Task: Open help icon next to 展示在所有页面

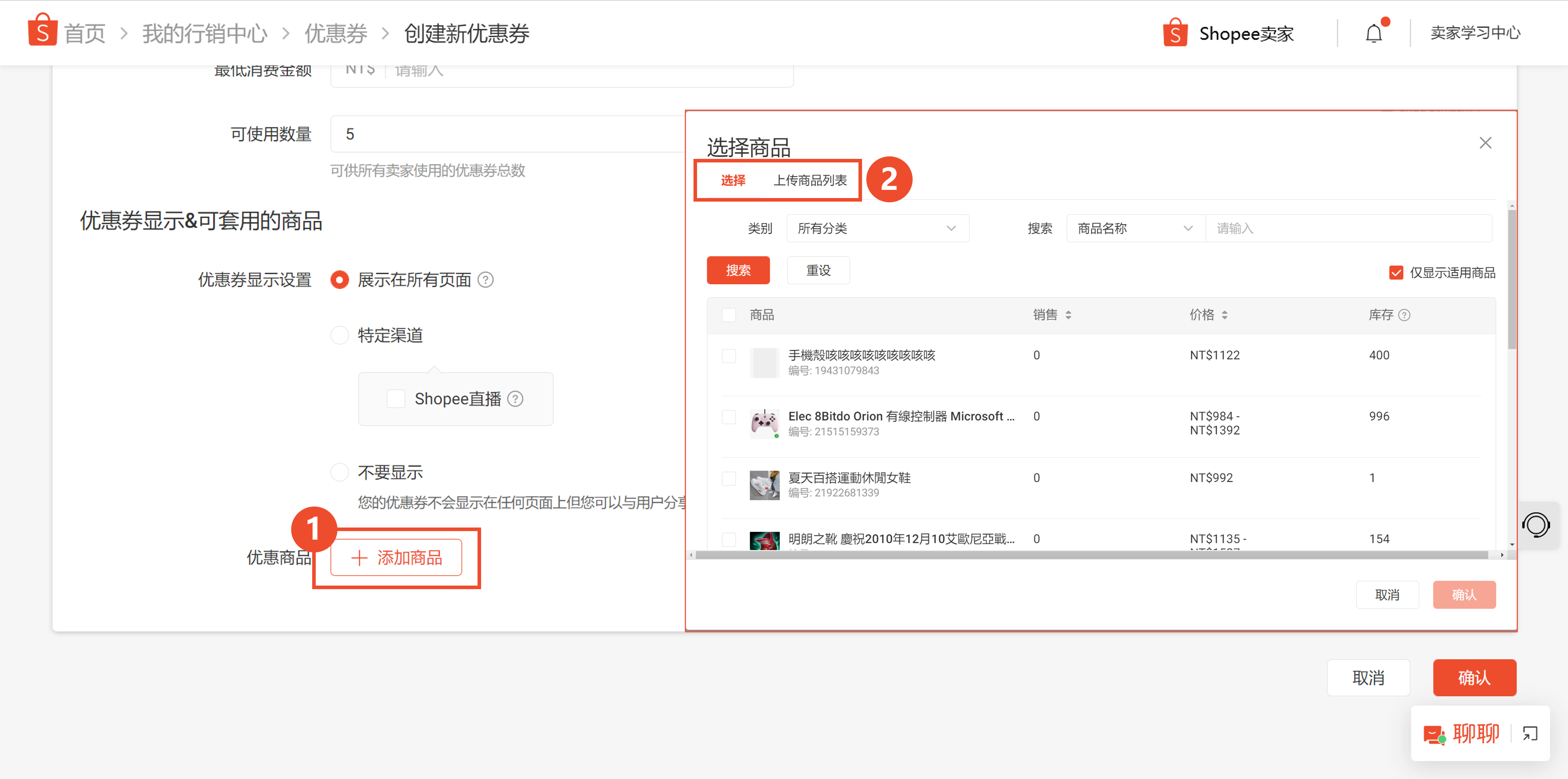Action: pos(486,280)
